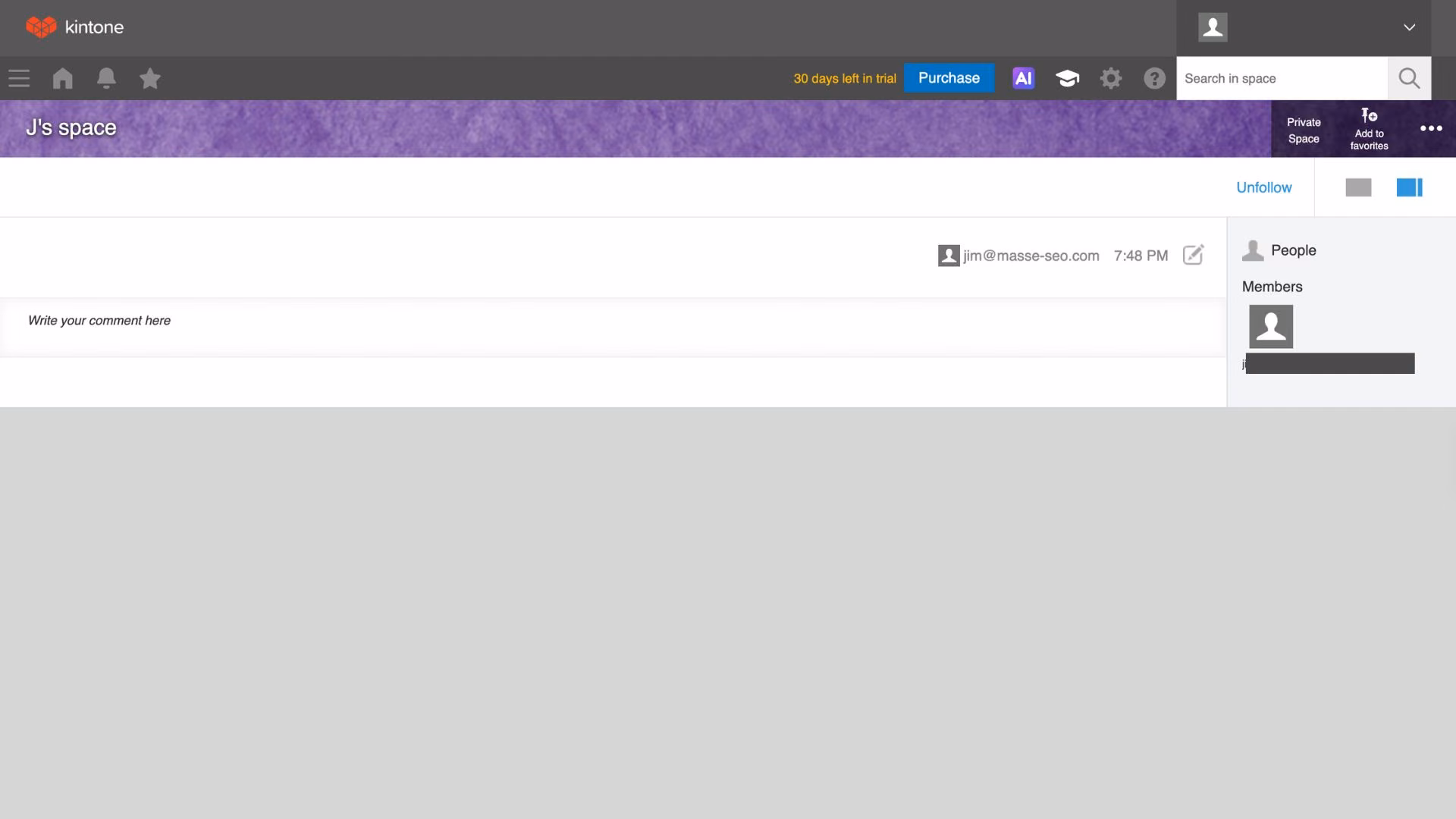
Task: Edit the post with the pencil icon
Action: [x=1193, y=255]
